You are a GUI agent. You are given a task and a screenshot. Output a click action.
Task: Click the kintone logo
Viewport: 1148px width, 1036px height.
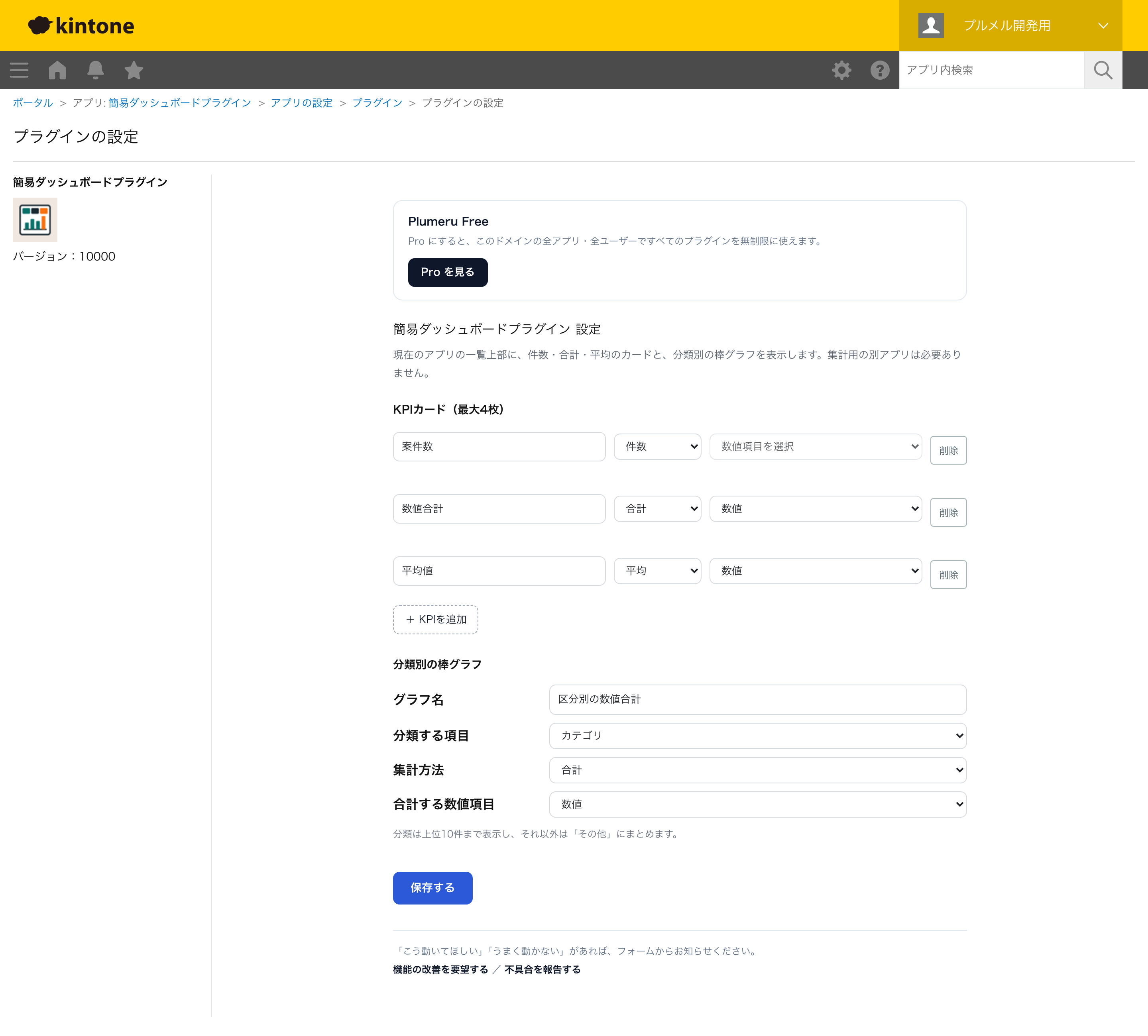click(81, 26)
